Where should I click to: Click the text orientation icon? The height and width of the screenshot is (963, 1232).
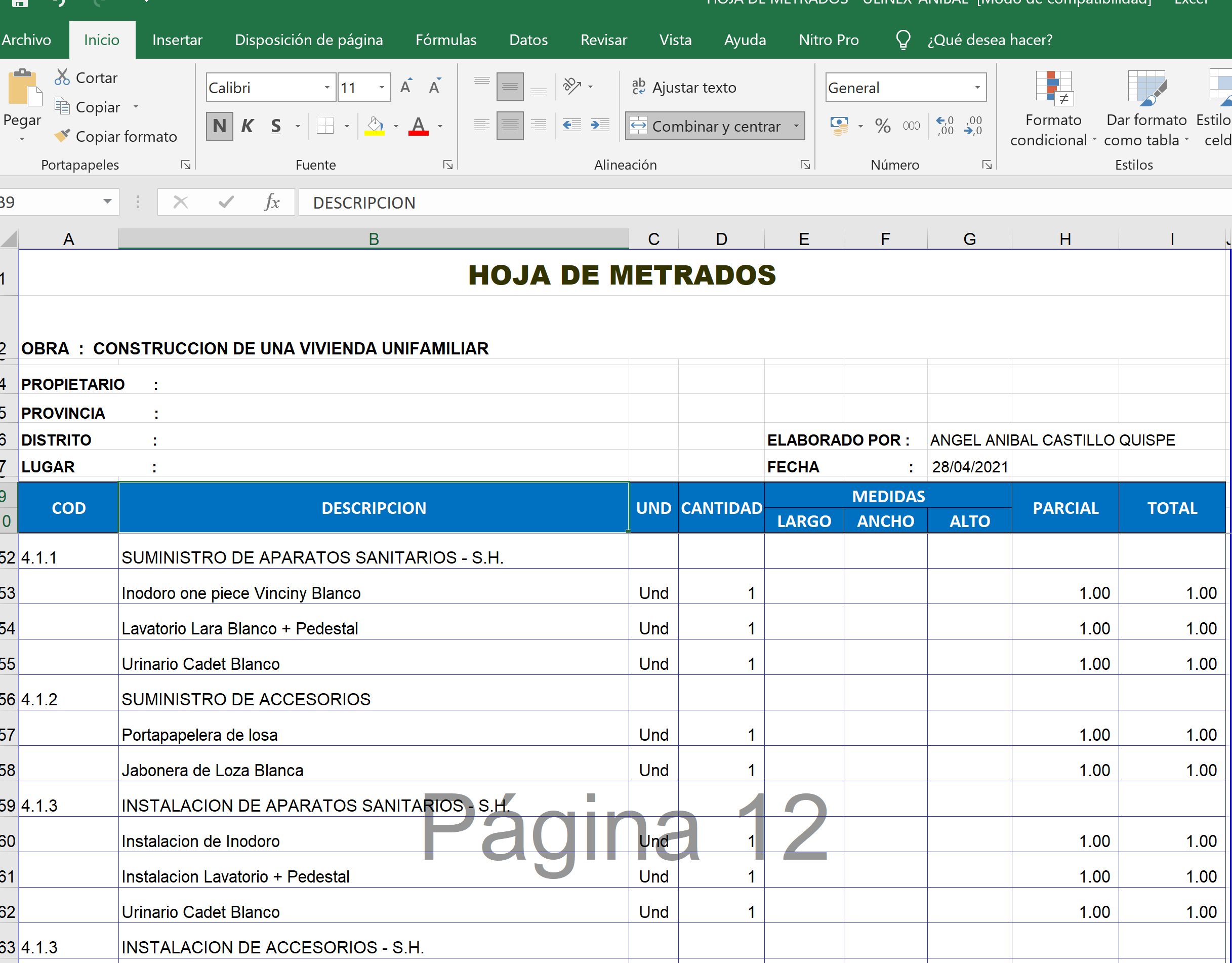point(572,86)
